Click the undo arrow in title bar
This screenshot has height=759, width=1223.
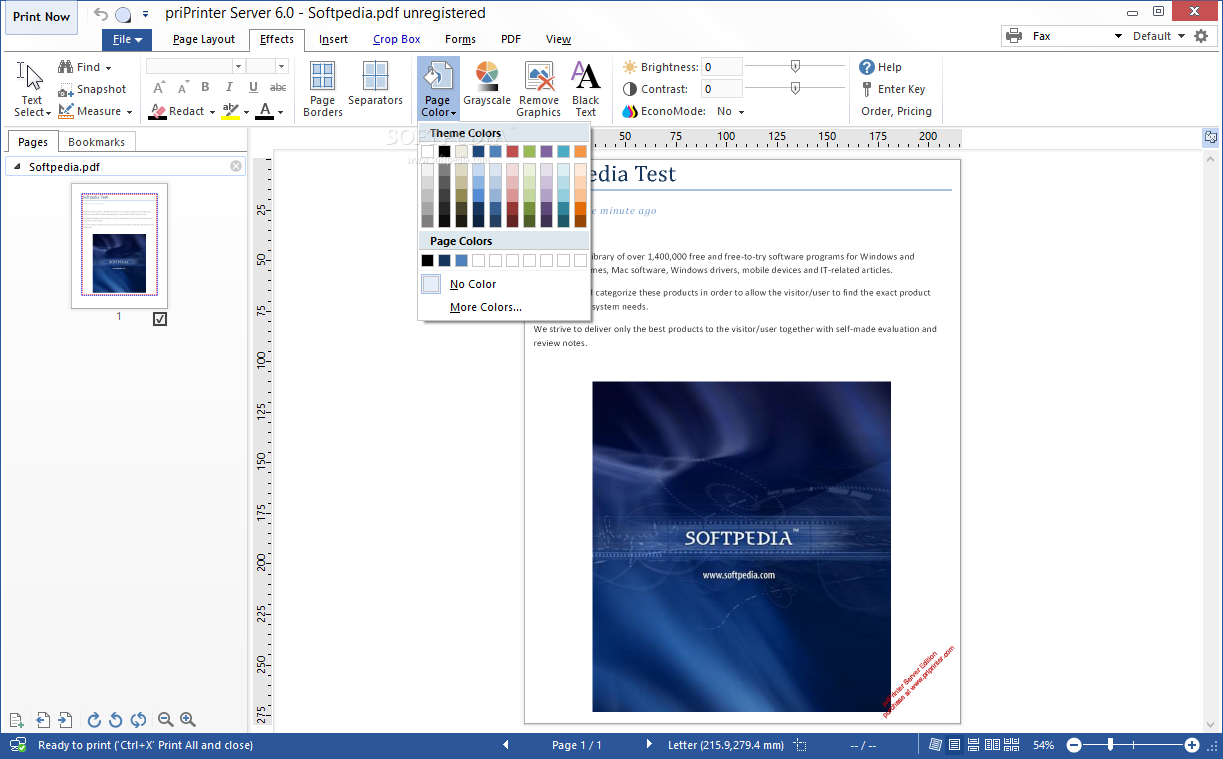coord(100,14)
